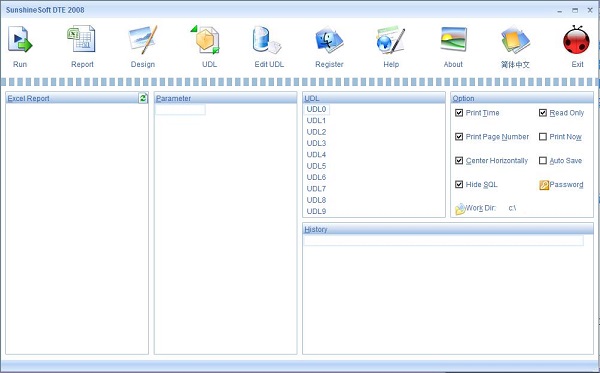Screen dimensions: 600x373
Task: Open the Edit UDL database icon
Action: (x=267, y=39)
